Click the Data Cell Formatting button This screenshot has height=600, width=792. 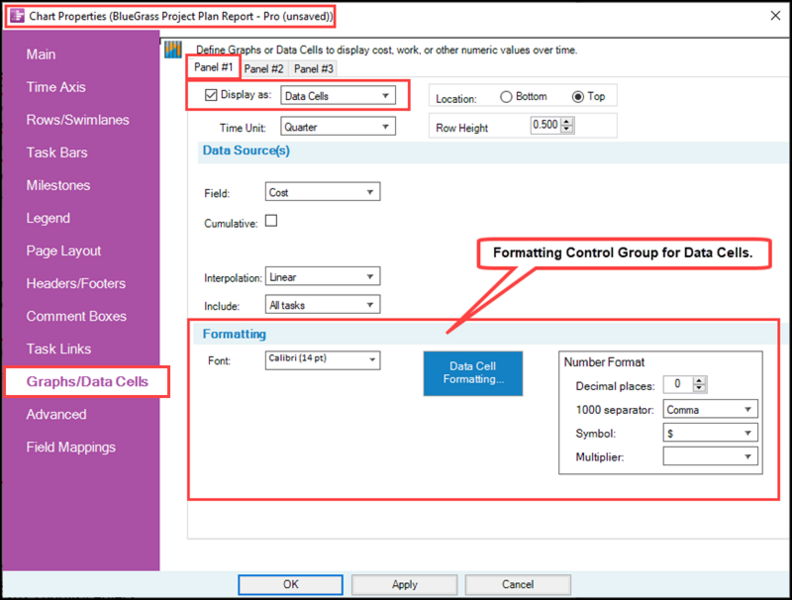473,373
